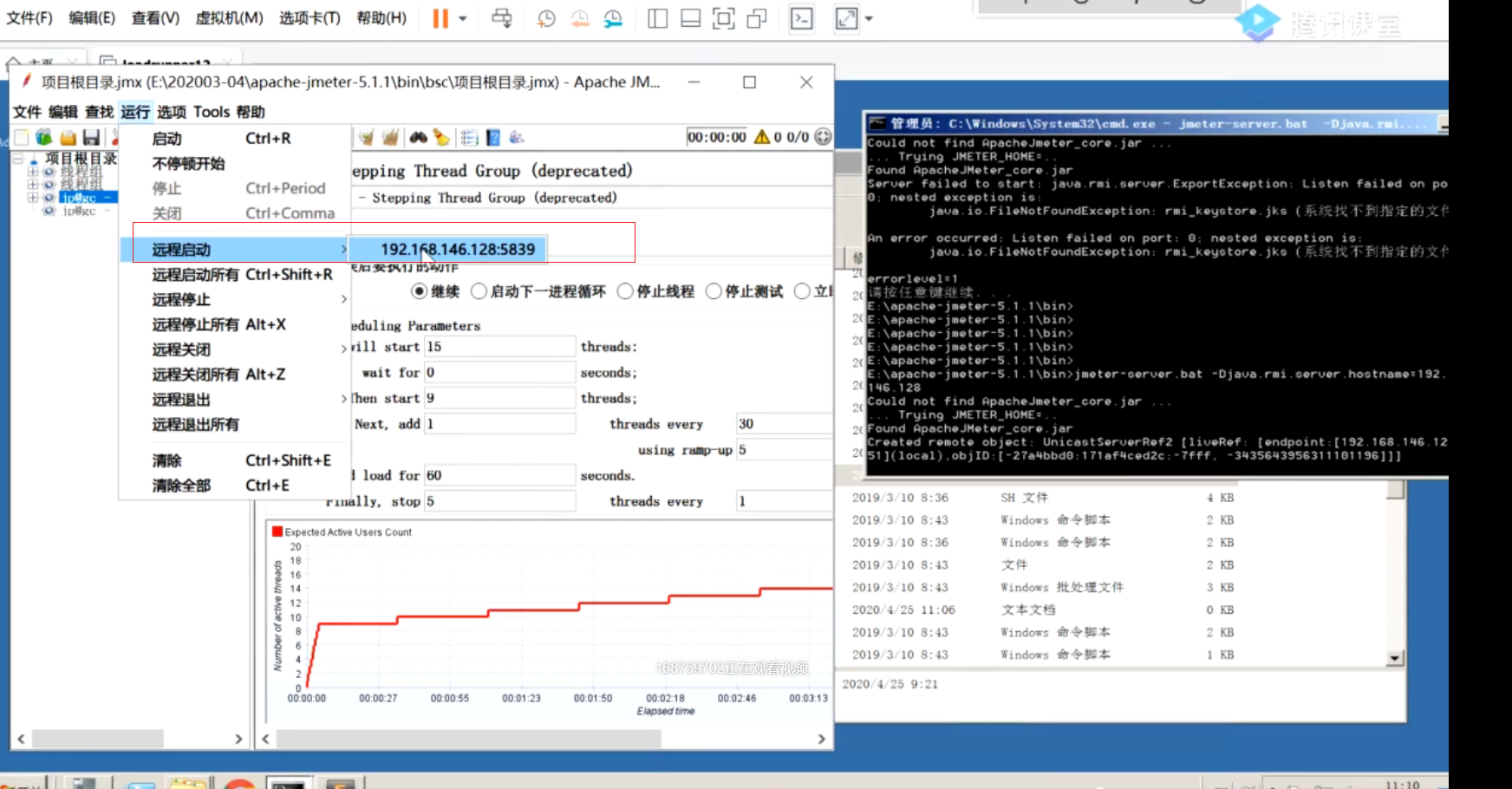The image size is (1512, 789).
Task: Select the 停止测试 radio button
Action: (x=714, y=291)
